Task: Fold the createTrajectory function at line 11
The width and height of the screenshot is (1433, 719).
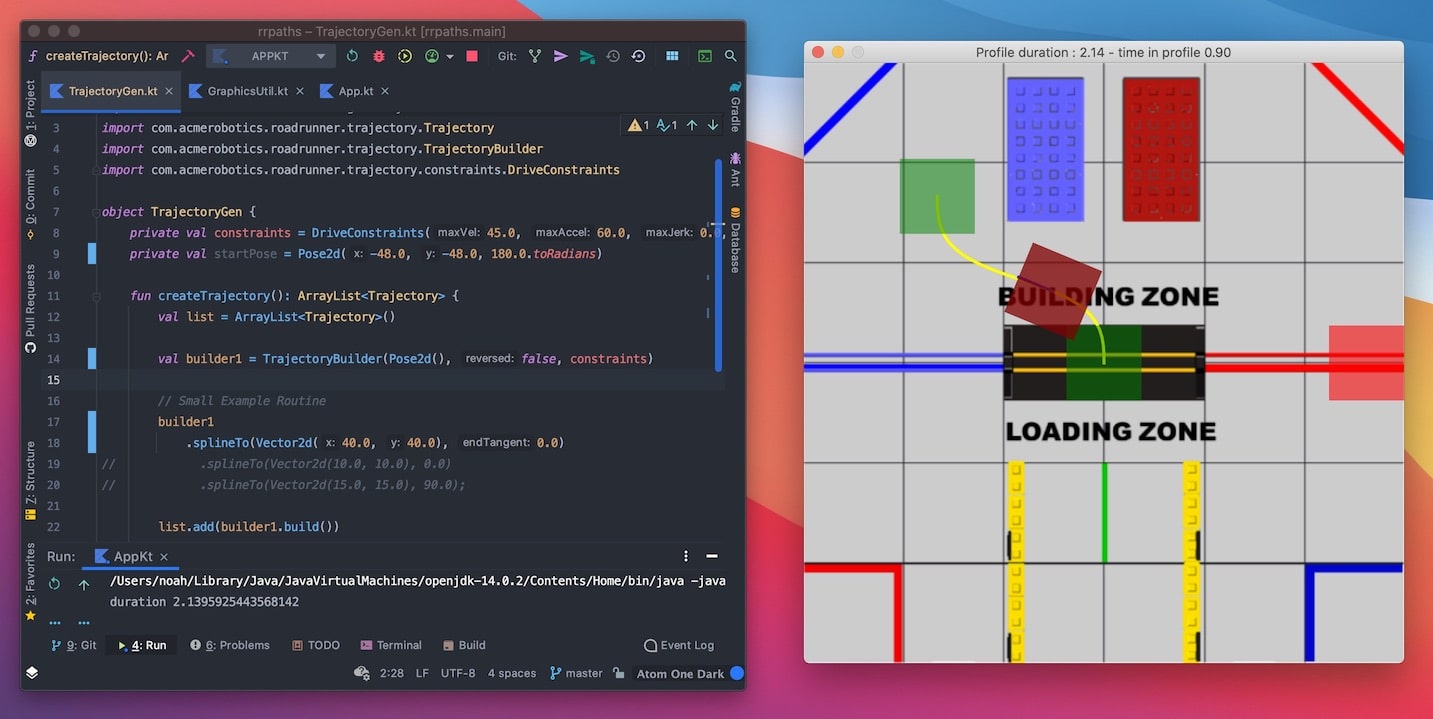Action: (96, 296)
